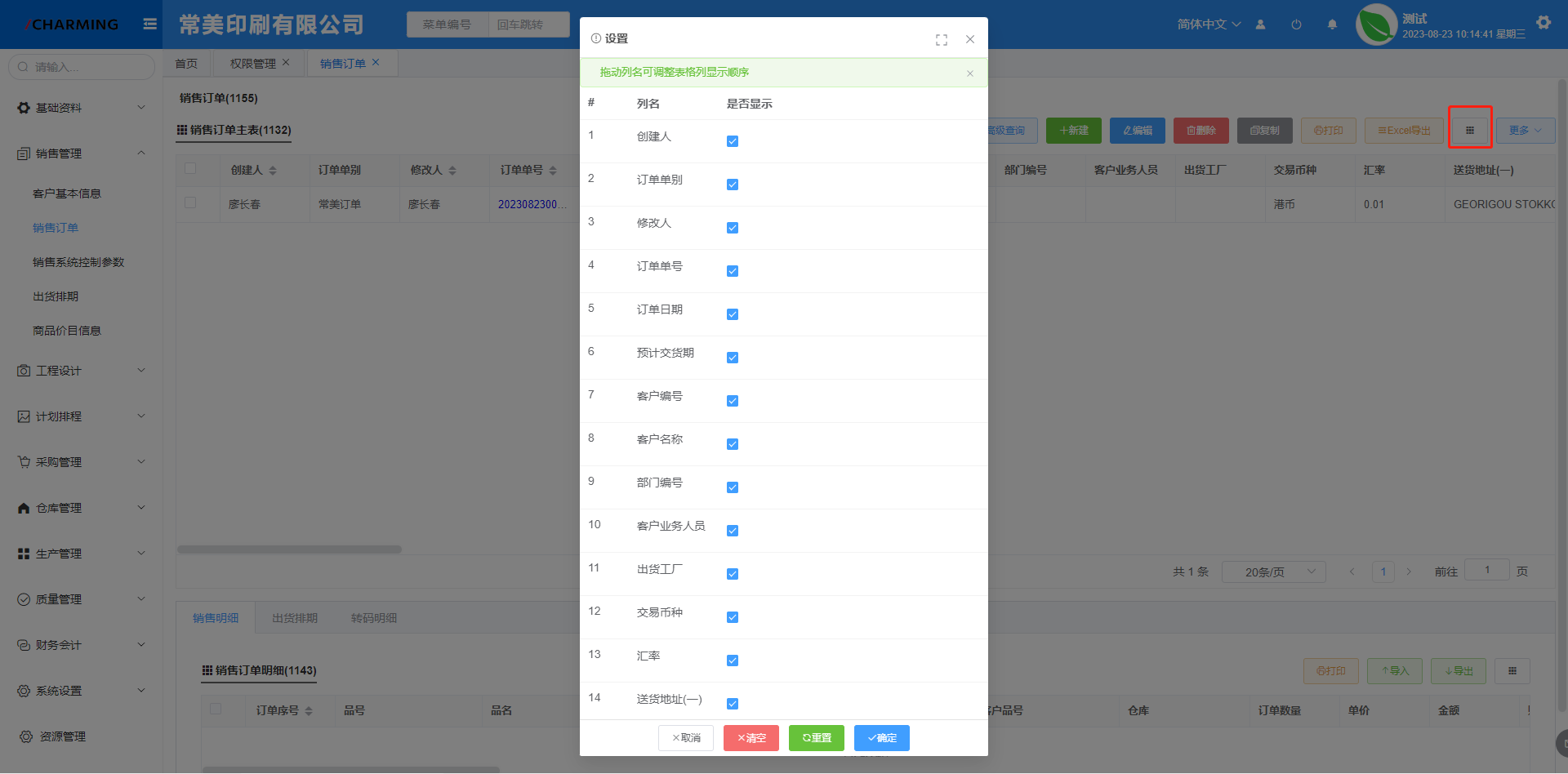Sort the 订单单号 column using its sort arrows
This screenshot has height=774, width=1568.
click(x=553, y=171)
